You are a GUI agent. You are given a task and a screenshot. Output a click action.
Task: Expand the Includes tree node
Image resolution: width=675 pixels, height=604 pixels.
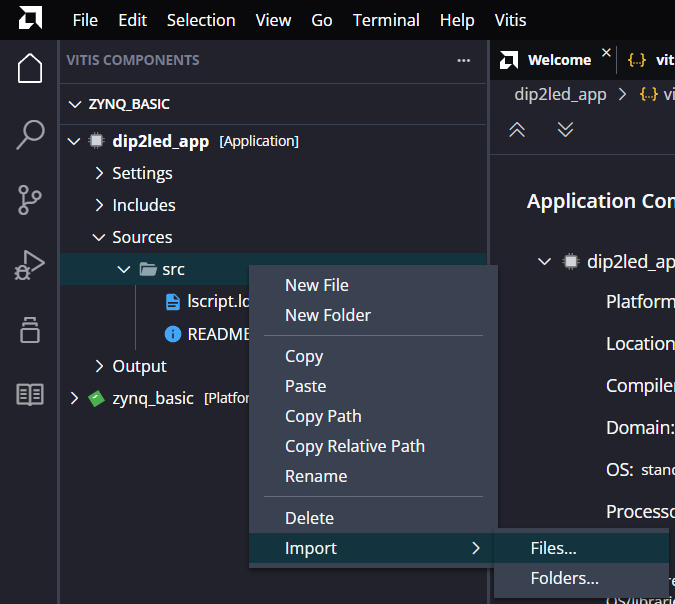coord(99,205)
